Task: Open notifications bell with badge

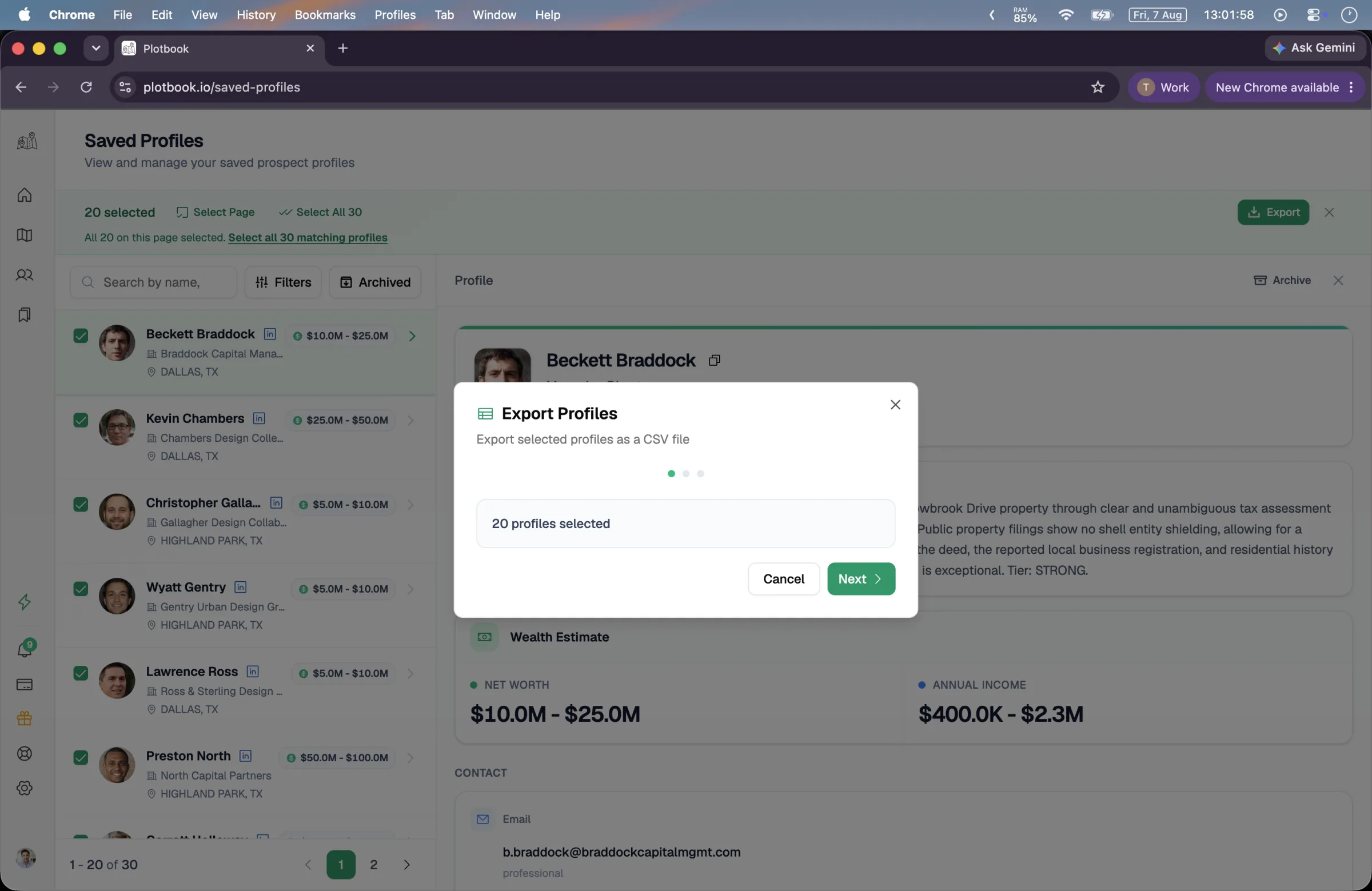Action: pyautogui.click(x=25, y=648)
